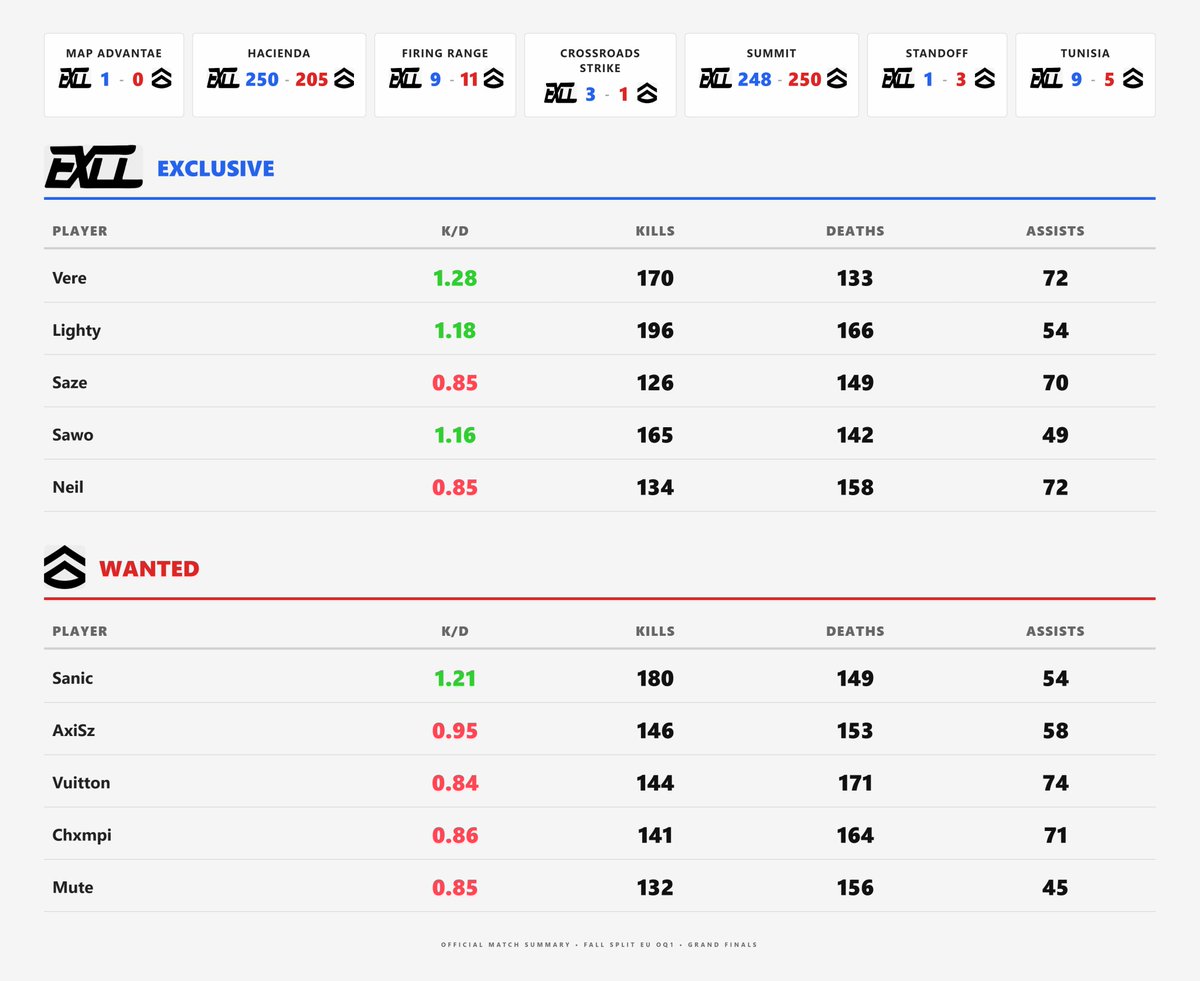Click the EXCL logo in Firing Range card
Viewport: 1200px width, 981px height.
coord(405,79)
